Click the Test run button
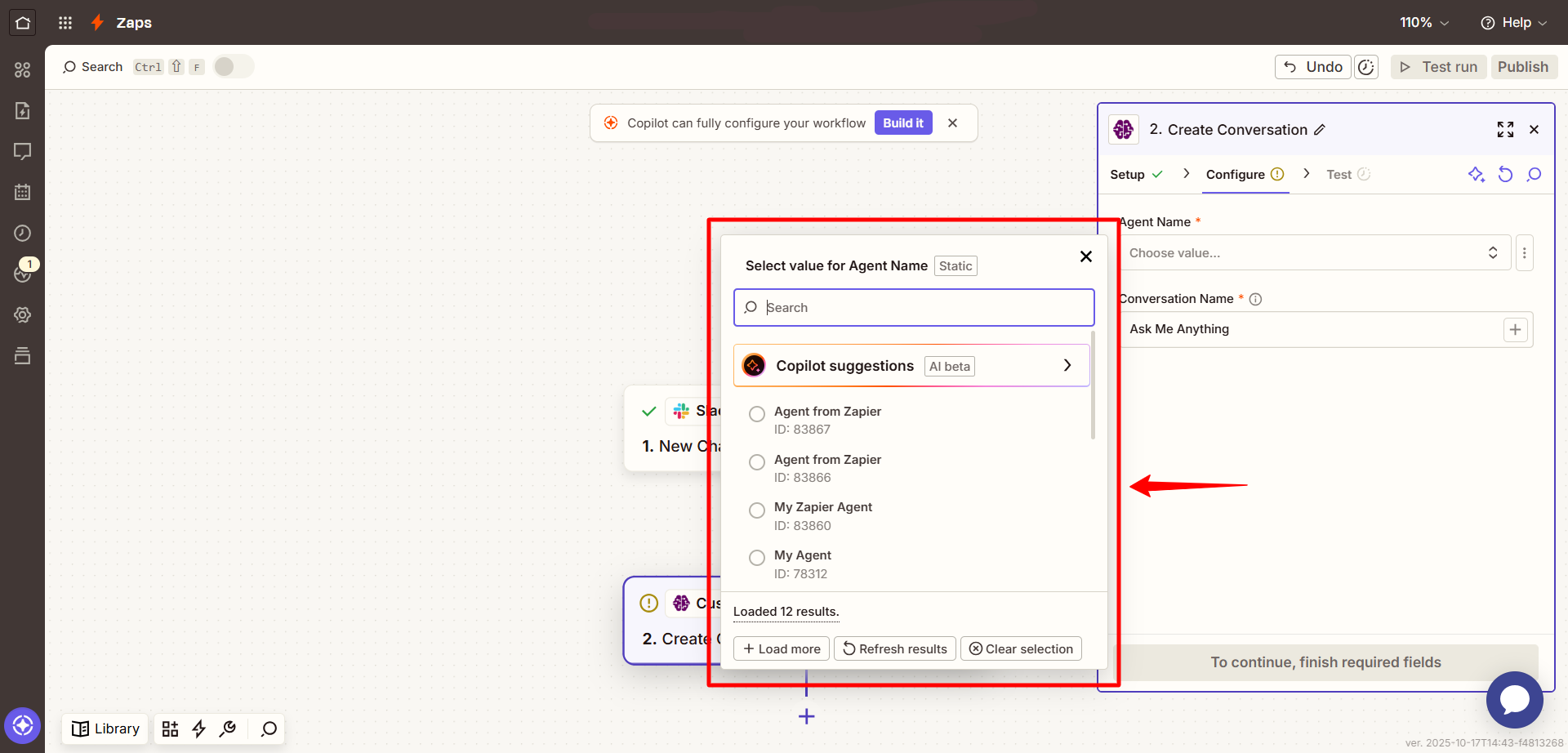The height and width of the screenshot is (753, 1568). click(x=1438, y=67)
